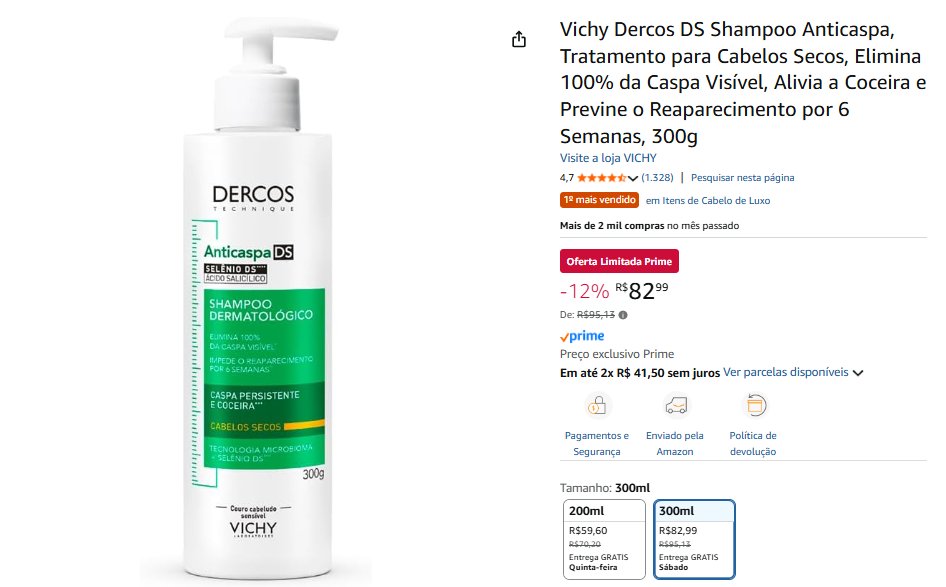Click the Vichy Dercos shampoo product image
Image resolution: width=946 pixels, height=587 pixels.
click(258, 299)
